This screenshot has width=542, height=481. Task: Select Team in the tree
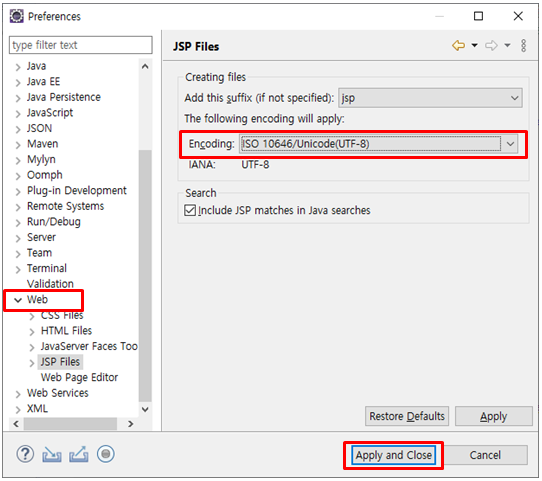[39, 253]
